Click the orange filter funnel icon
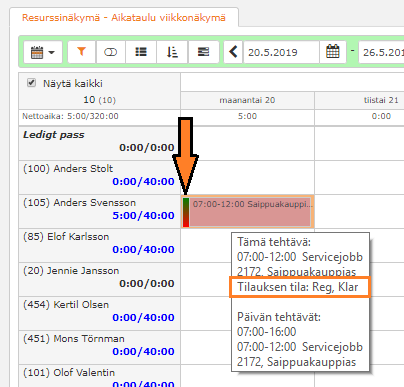The width and height of the screenshot is (404, 387). [x=82, y=52]
